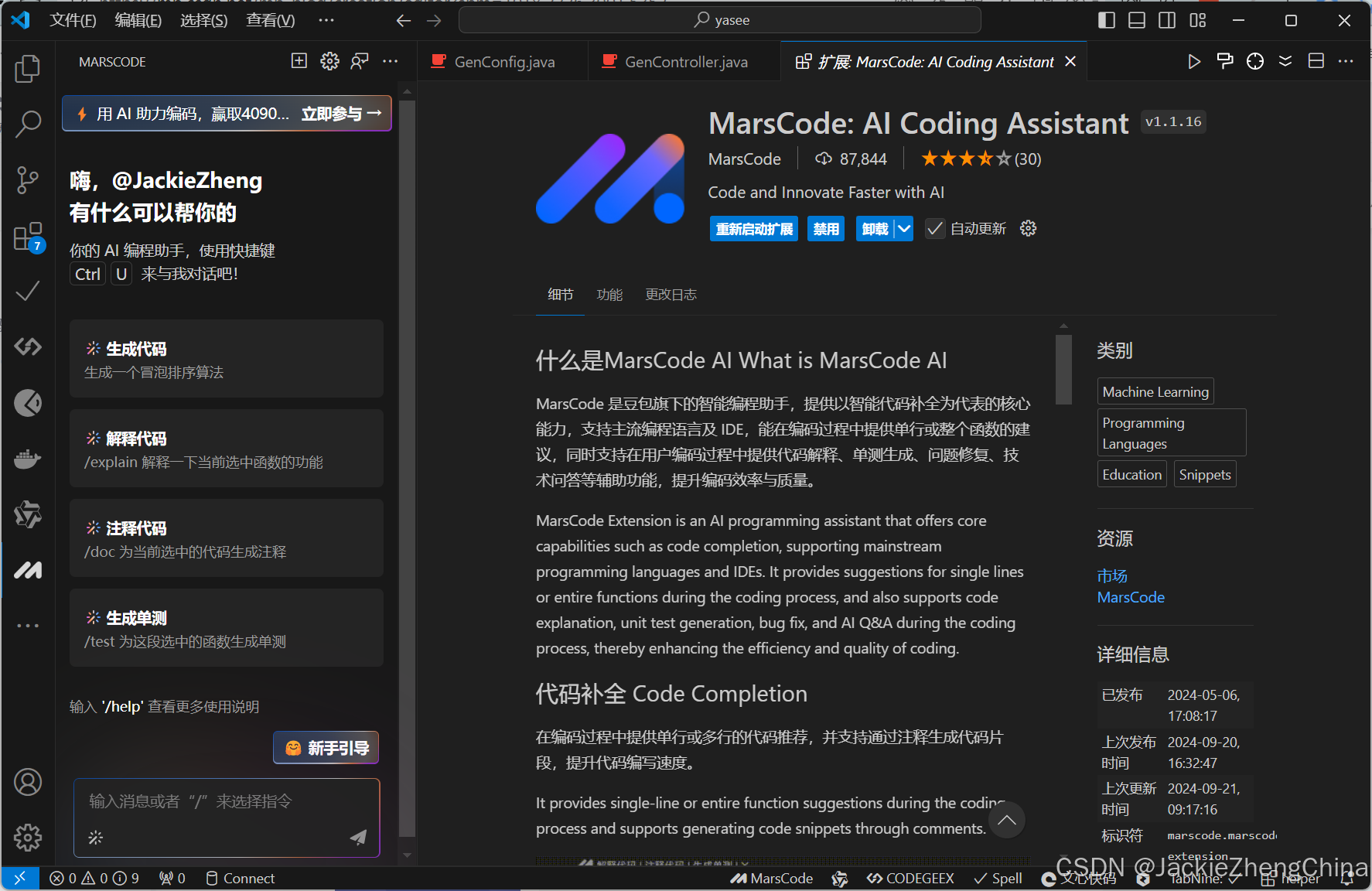The height and width of the screenshot is (891, 1372).
Task: Open the Accounts menu icon
Action: (x=28, y=782)
